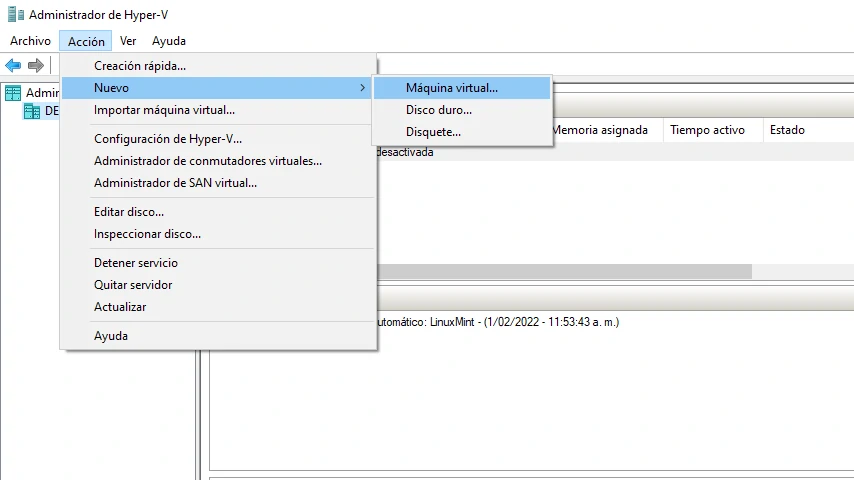Expand the Nuevo submenu arrow
The width and height of the screenshot is (854, 480).
pyautogui.click(x=363, y=88)
